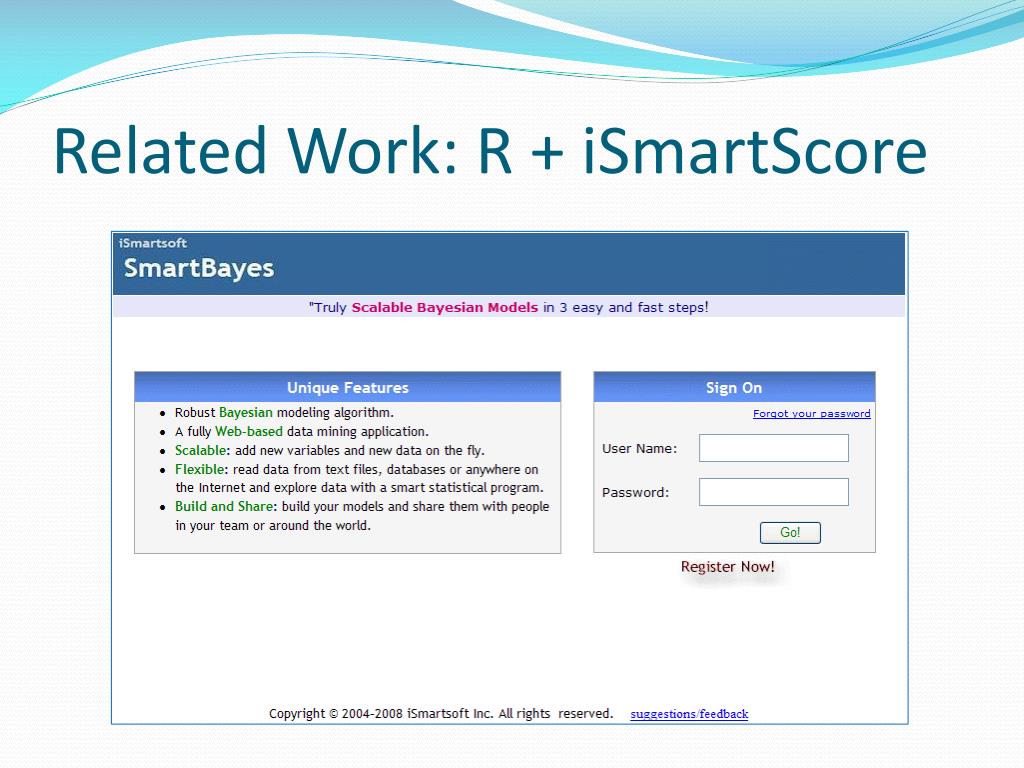
Task: Click the Sign On panel header
Action: [x=734, y=387]
